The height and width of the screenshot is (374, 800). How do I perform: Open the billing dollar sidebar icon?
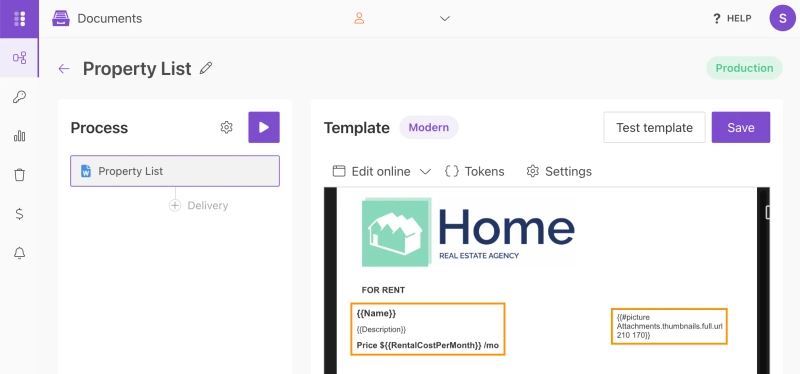[x=19, y=214]
